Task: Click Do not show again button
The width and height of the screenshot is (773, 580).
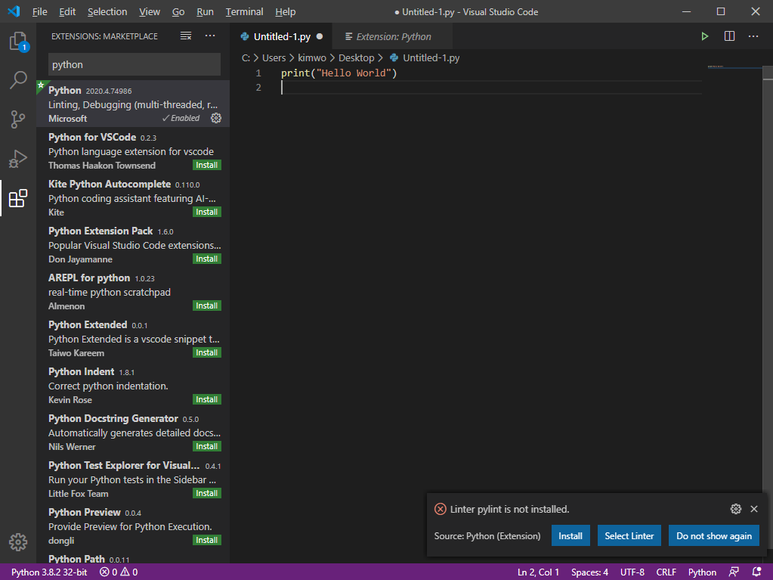Action: (x=714, y=536)
